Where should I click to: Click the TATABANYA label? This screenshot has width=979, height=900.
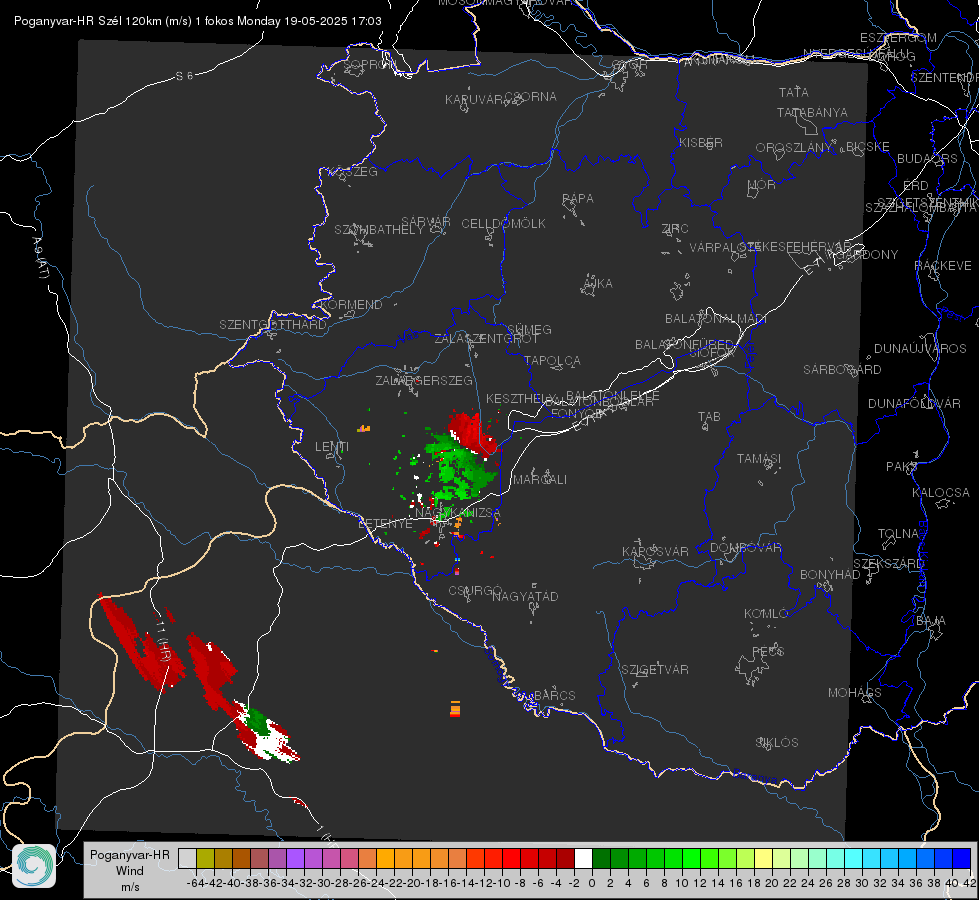[812, 112]
